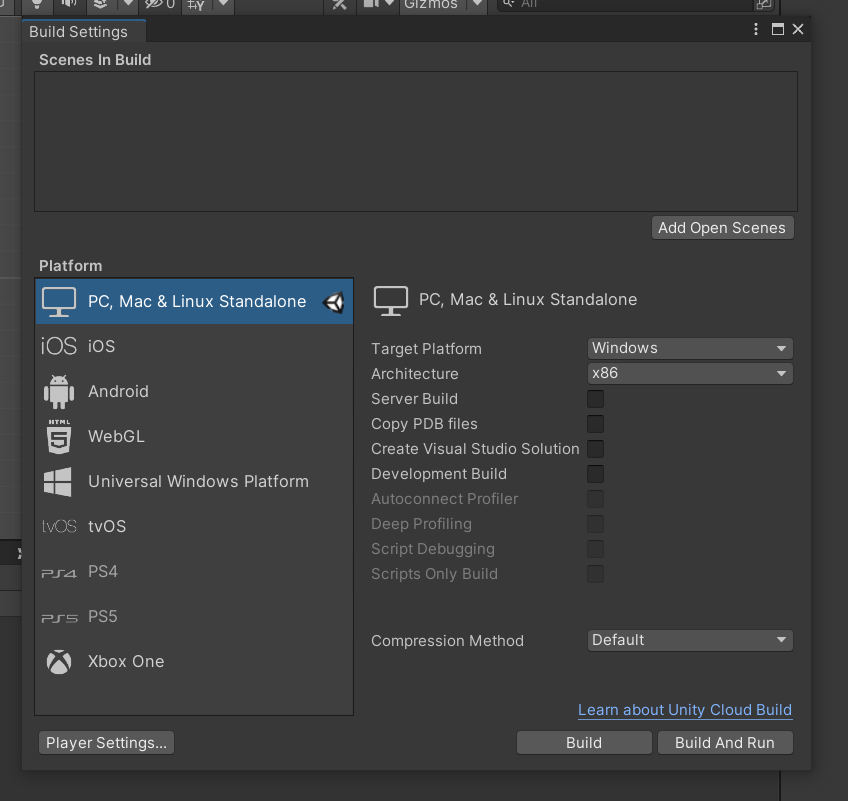The width and height of the screenshot is (848, 801).
Task: Click the Compression Method label
Action: (x=447, y=641)
